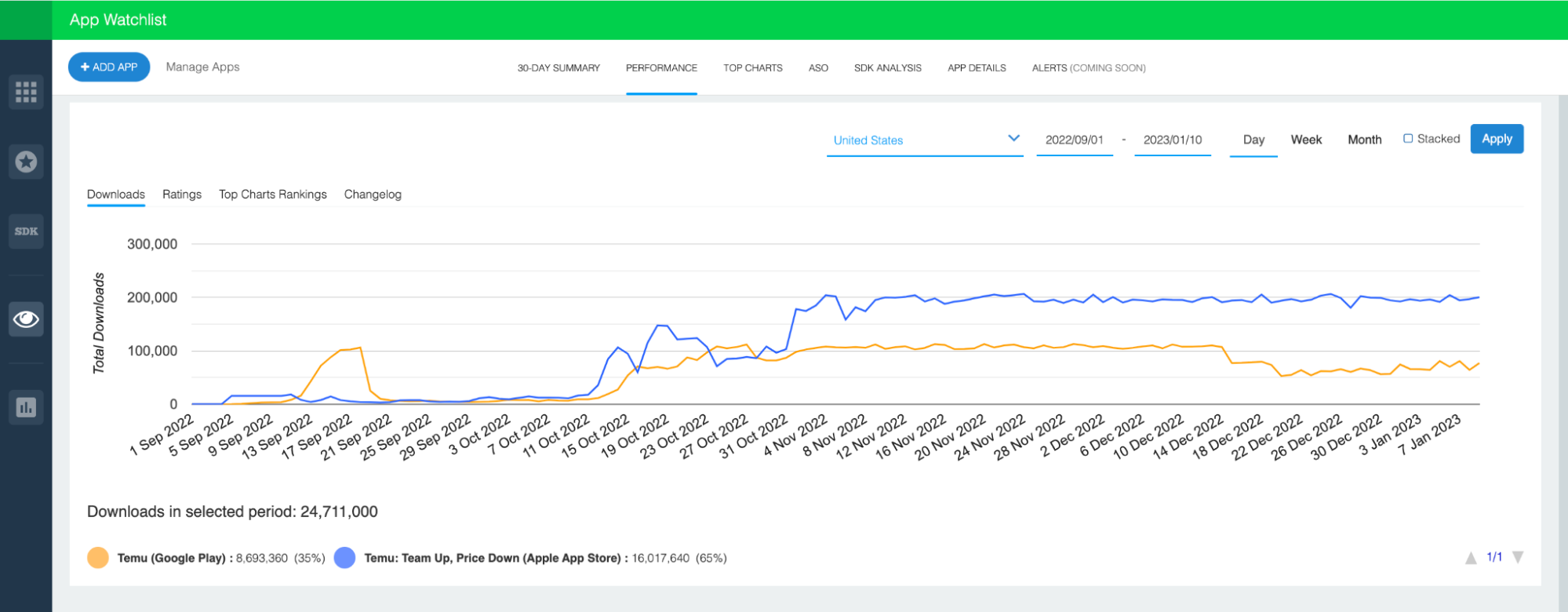The image size is (1568, 612).
Task: Open the SDK sidebar icon
Action: [26, 231]
